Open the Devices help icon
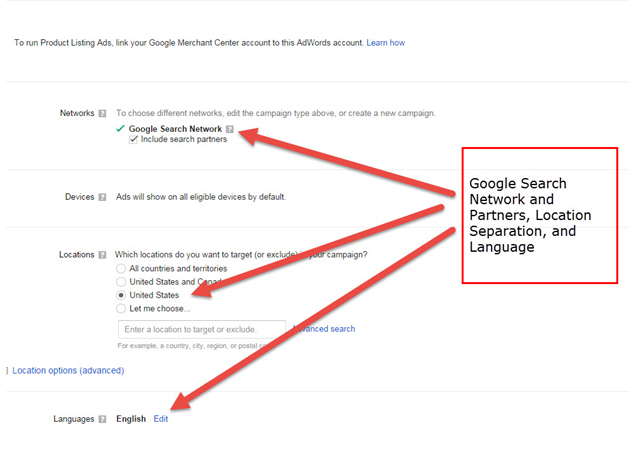The height and width of the screenshot is (455, 633). (102, 197)
